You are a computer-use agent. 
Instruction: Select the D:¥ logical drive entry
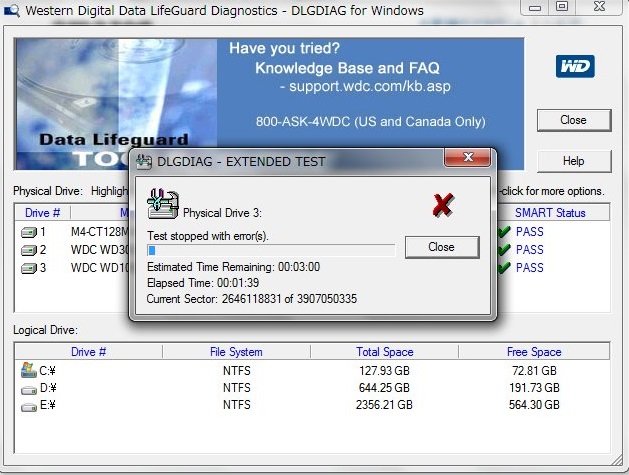coord(48,388)
